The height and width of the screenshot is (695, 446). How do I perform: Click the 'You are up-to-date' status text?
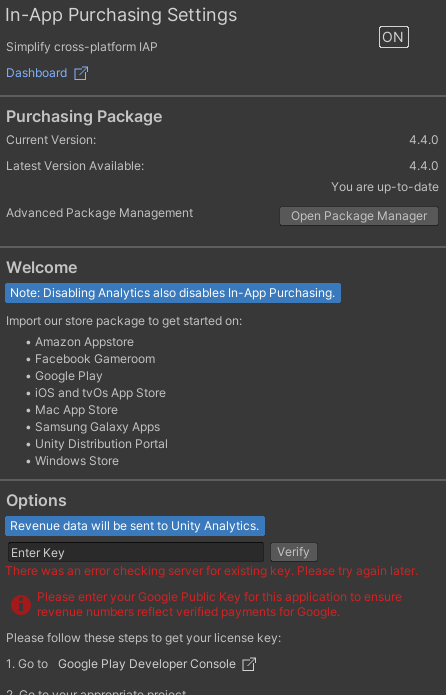(x=385, y=187)
